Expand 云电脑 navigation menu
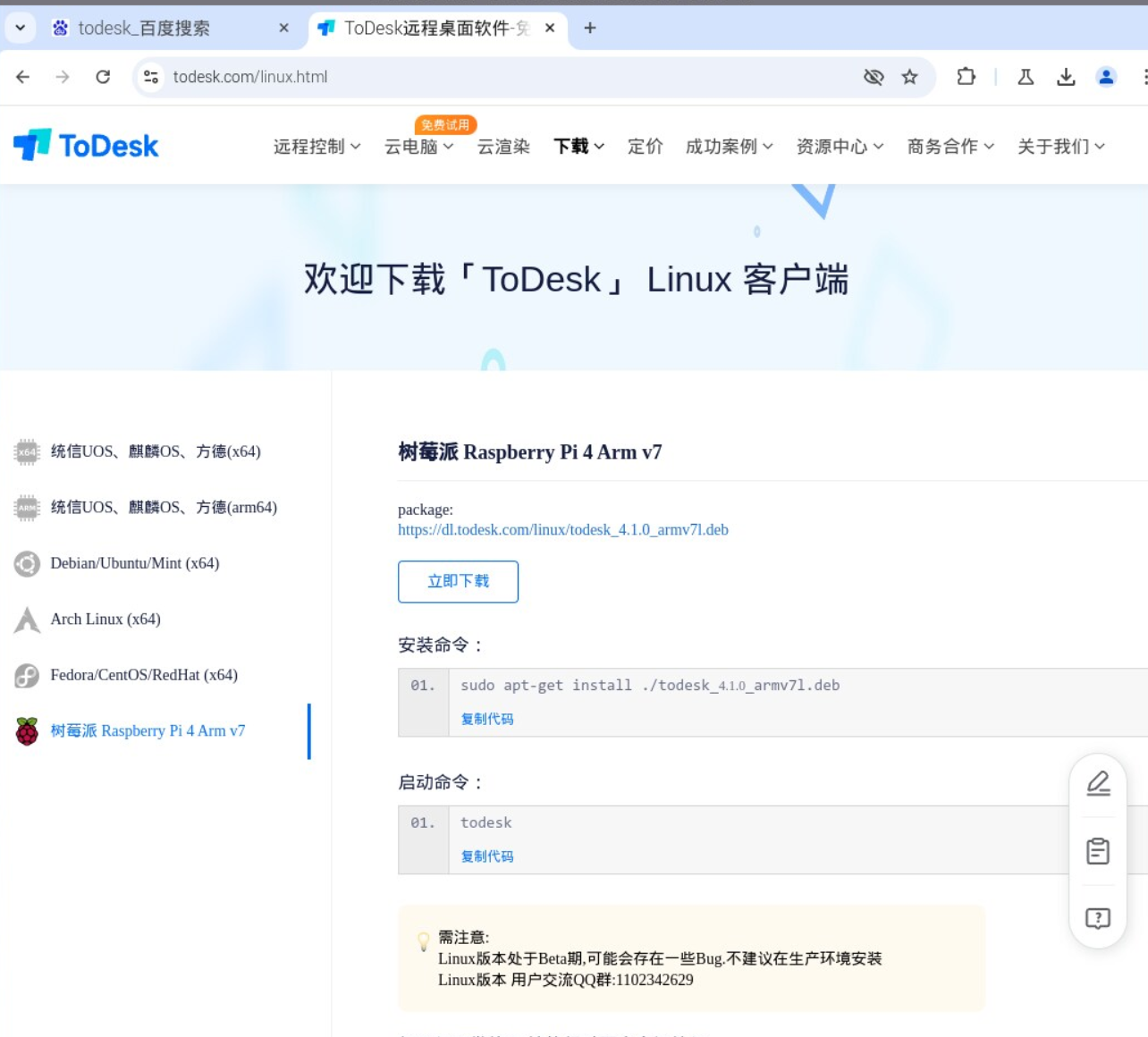Screen dimensions: 1148x1037 coord(418,147)
